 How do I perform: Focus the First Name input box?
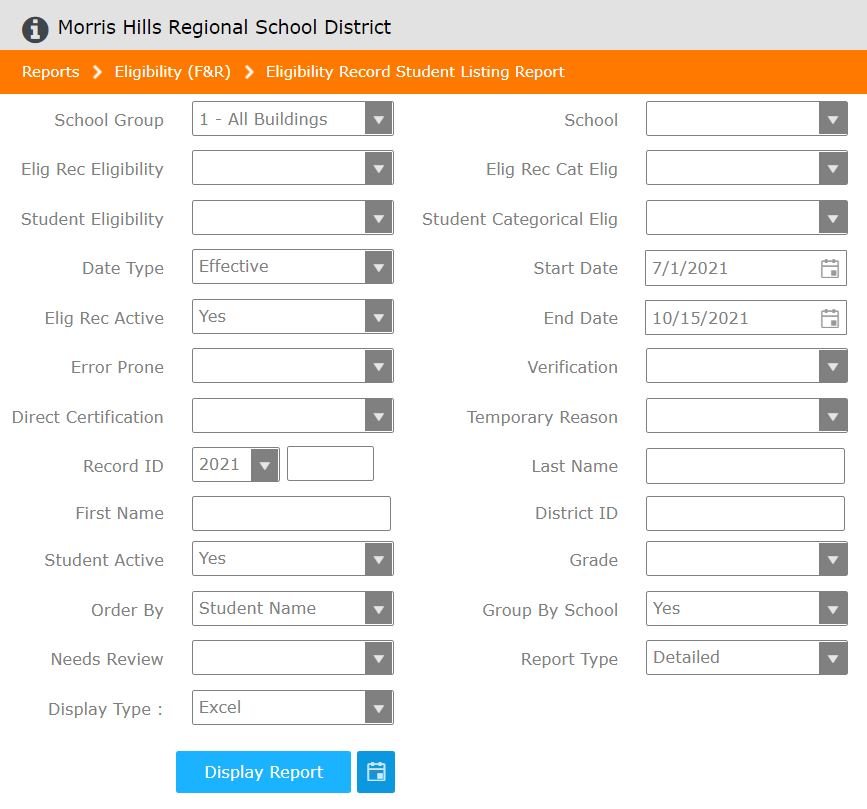pos(291,514)
